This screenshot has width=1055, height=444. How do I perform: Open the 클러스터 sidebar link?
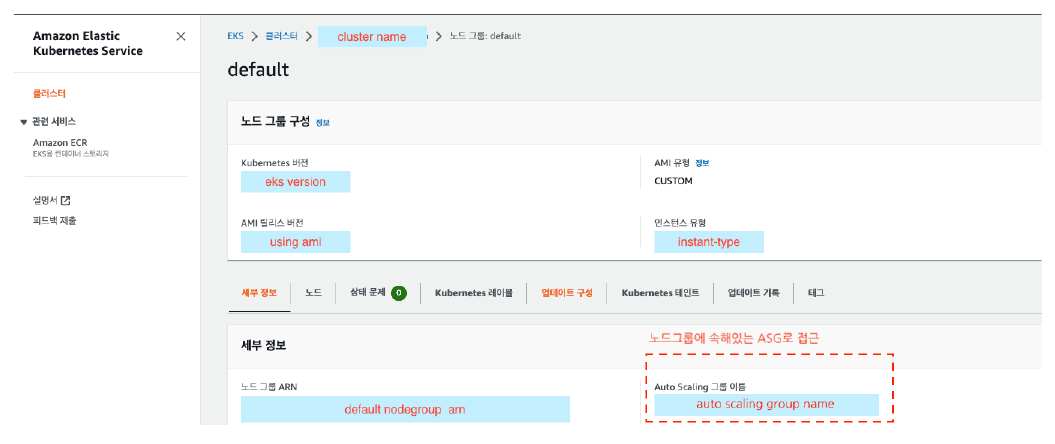49,93
